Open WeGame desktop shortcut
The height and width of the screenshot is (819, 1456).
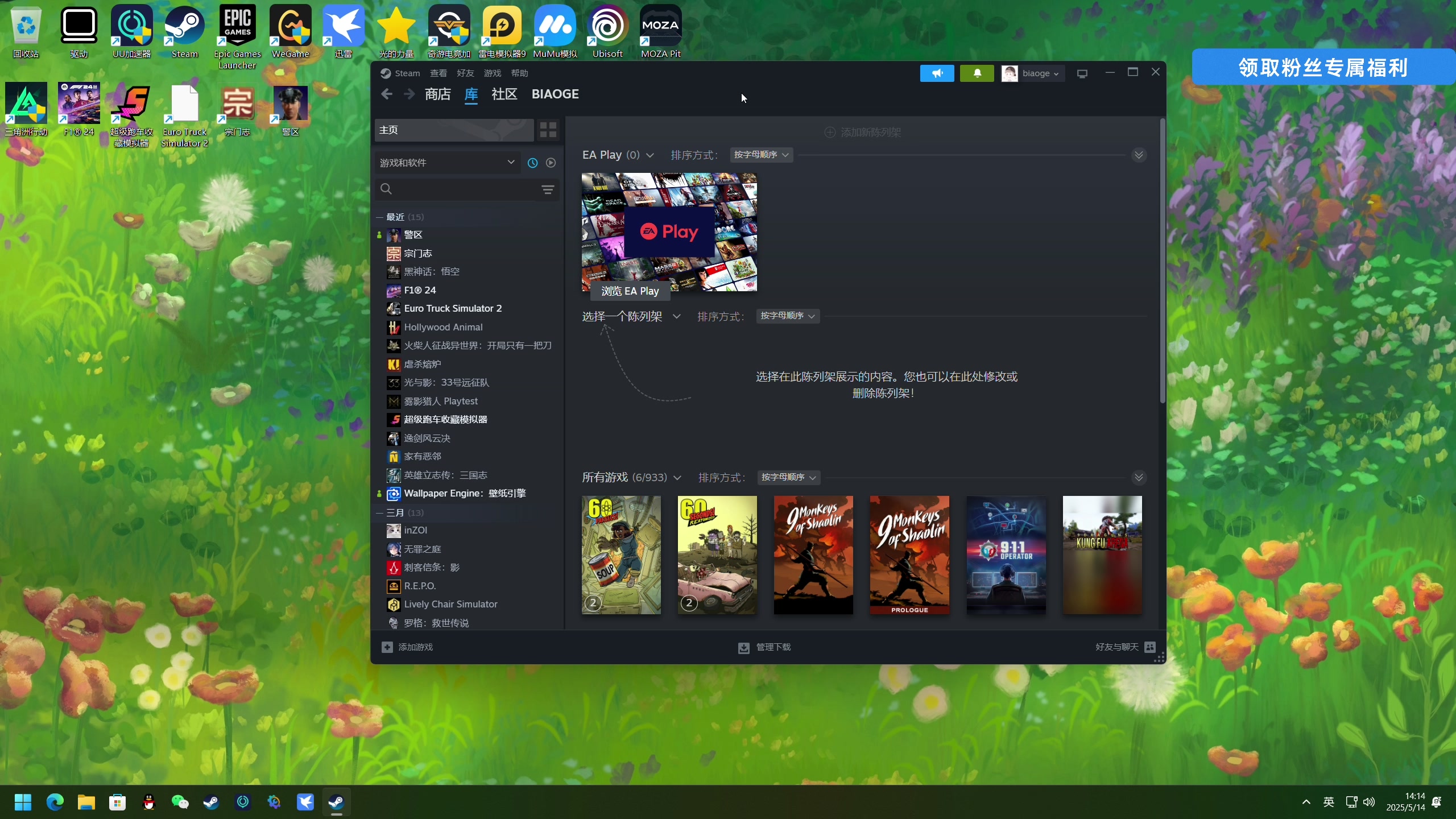291,31
